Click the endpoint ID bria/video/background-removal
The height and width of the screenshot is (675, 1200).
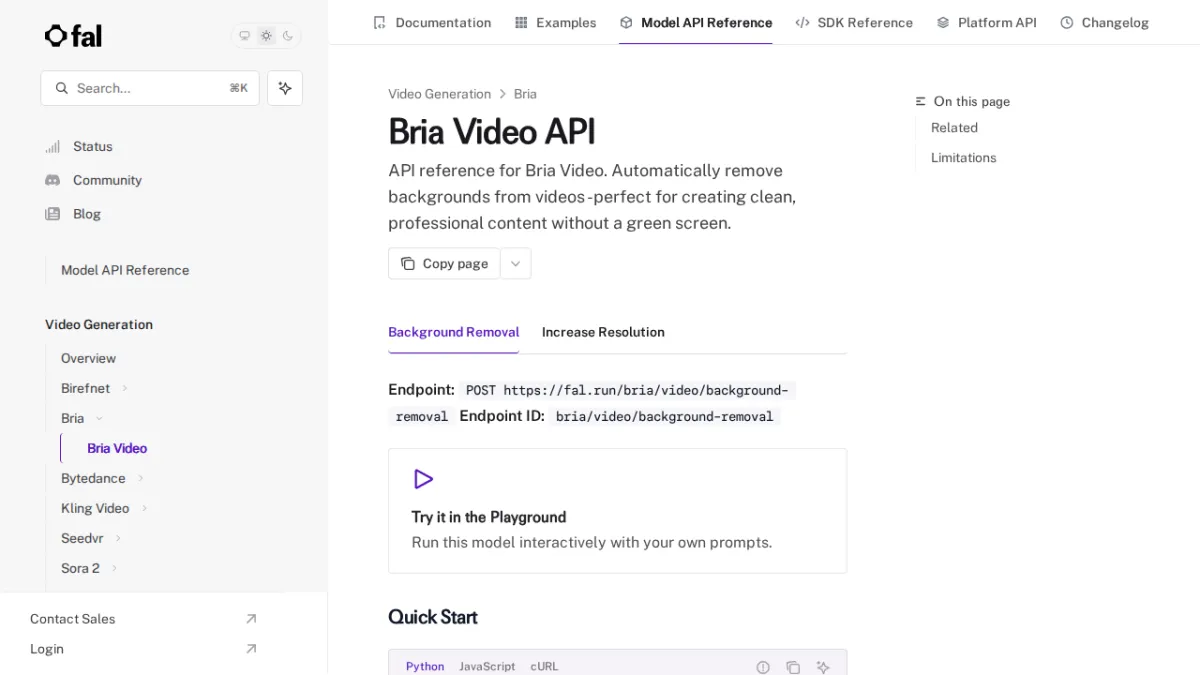[665, 416]
